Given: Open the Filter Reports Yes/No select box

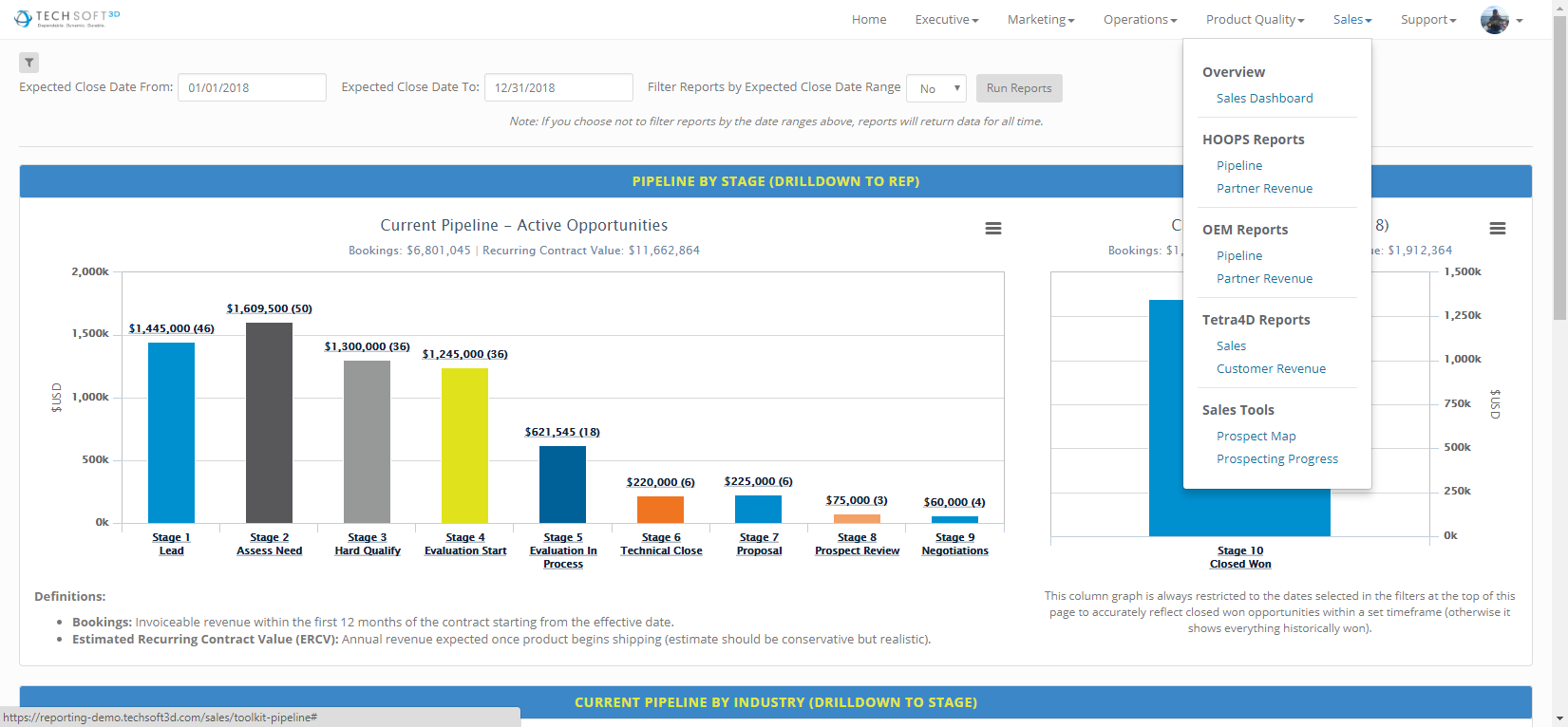Looking at the screenshot, I should (936, 88).
